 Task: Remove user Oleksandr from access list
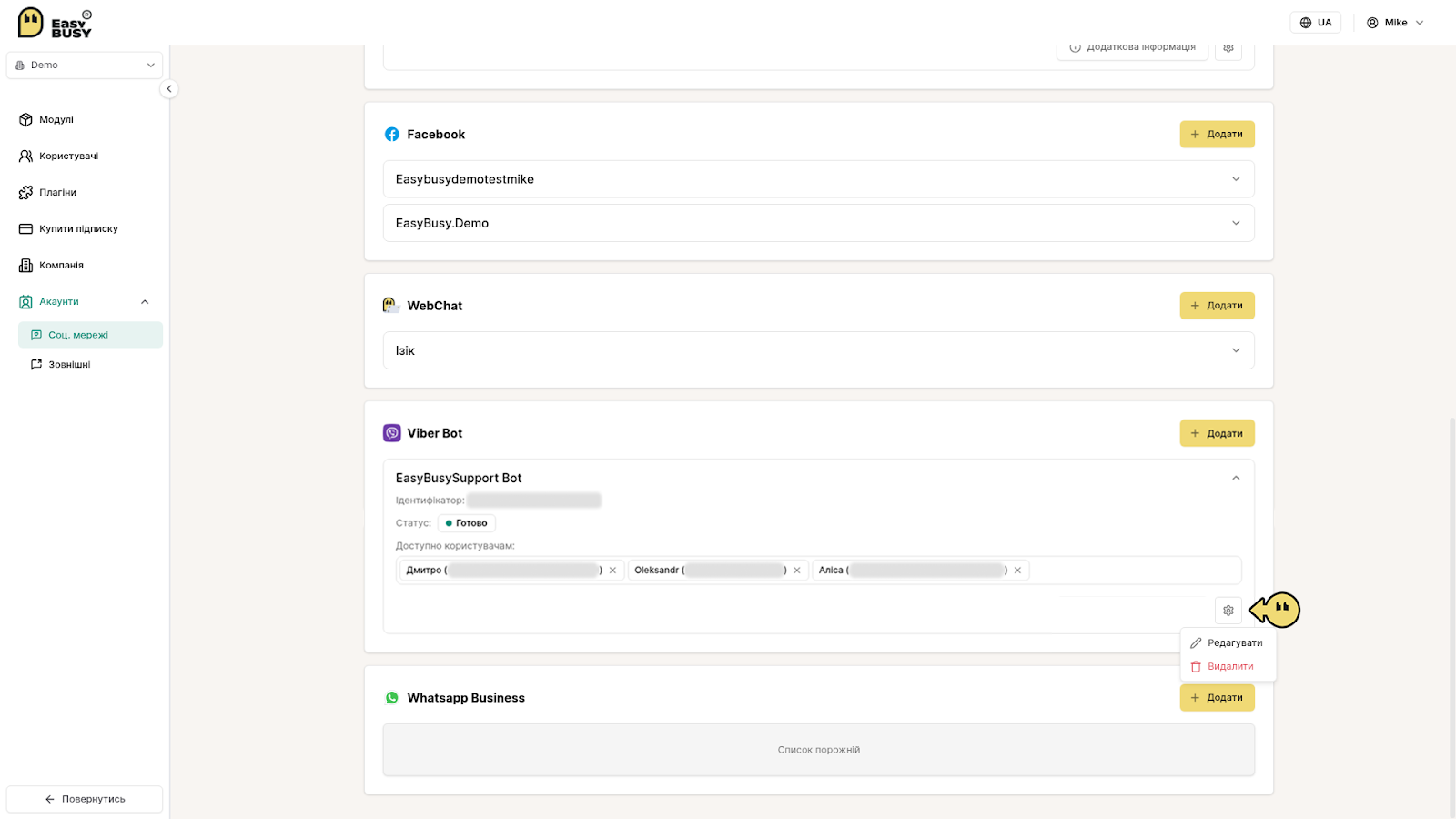[797, 571]
